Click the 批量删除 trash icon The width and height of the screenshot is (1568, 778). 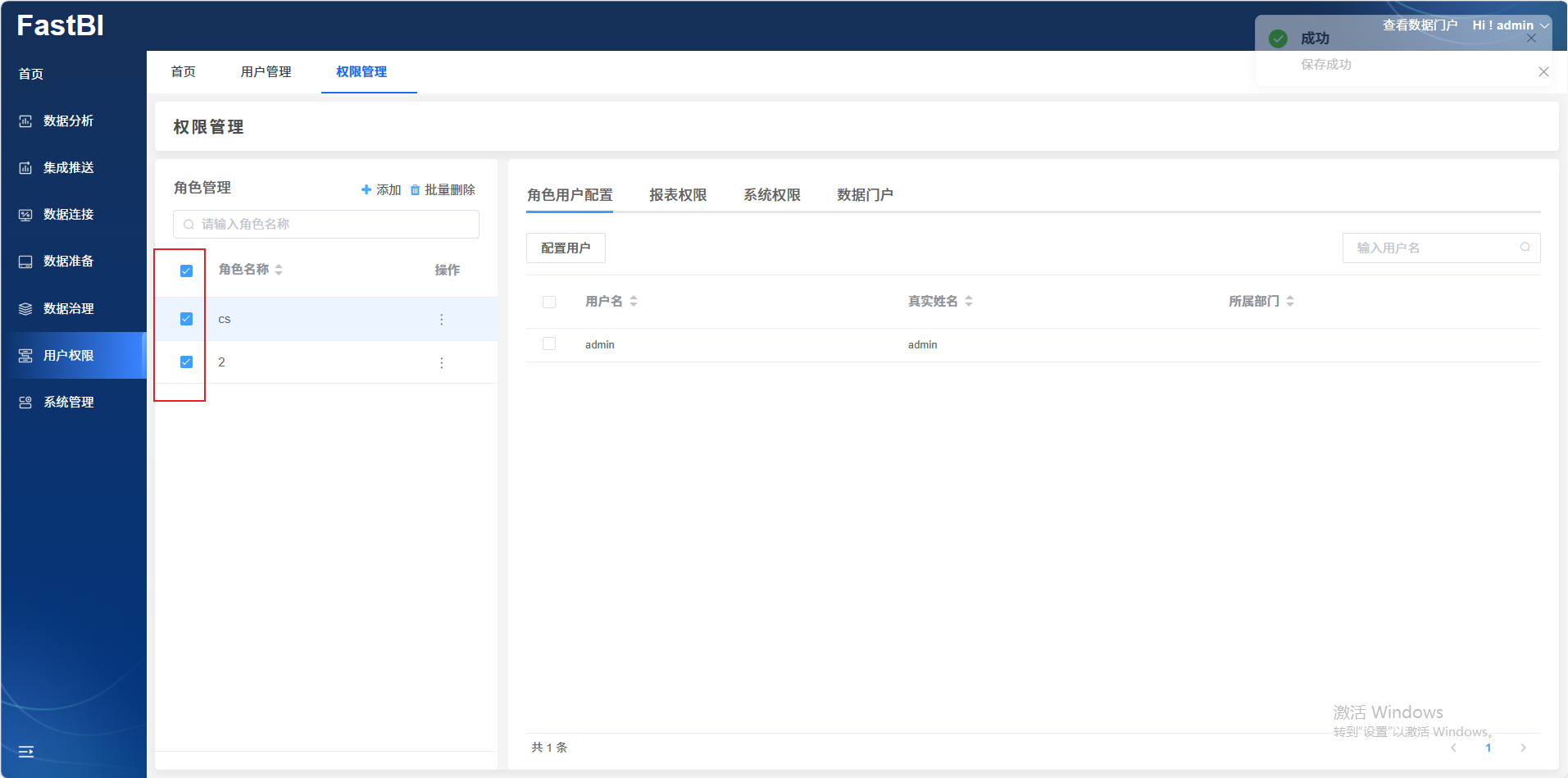[415, 190]
